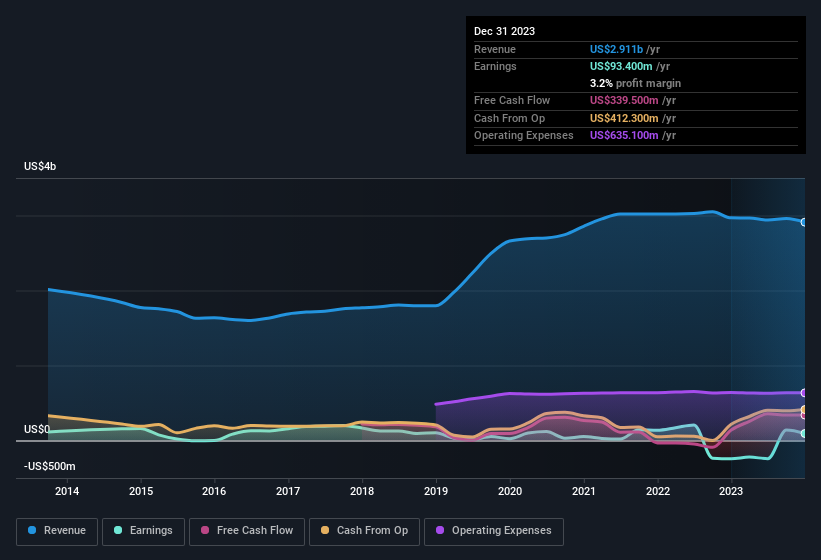
Task: Toggle the Free Cash Flow series in legend
Action: [248, 531]
